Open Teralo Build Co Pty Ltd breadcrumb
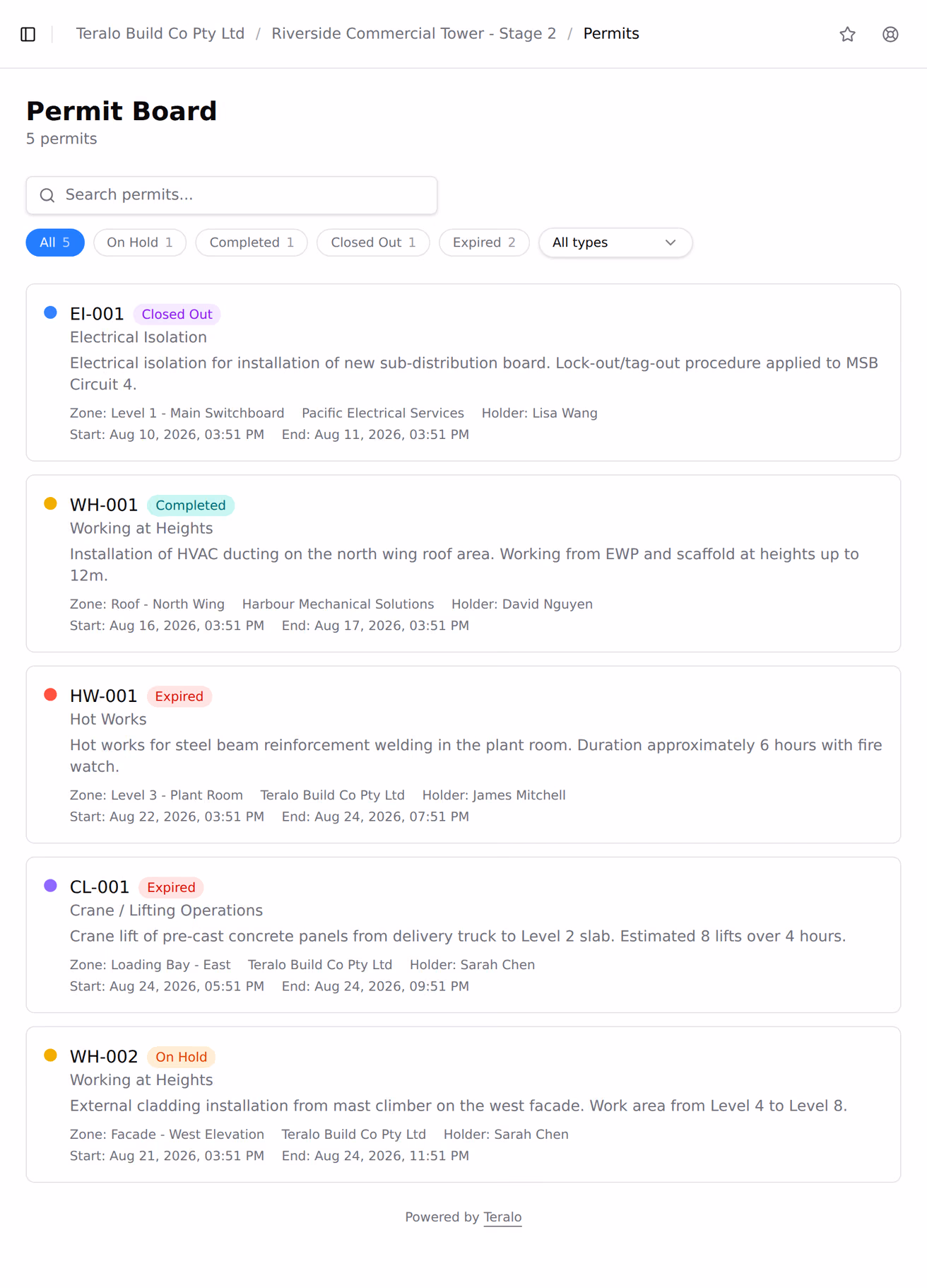The image size is (927, 1288). tap(160, 34)
